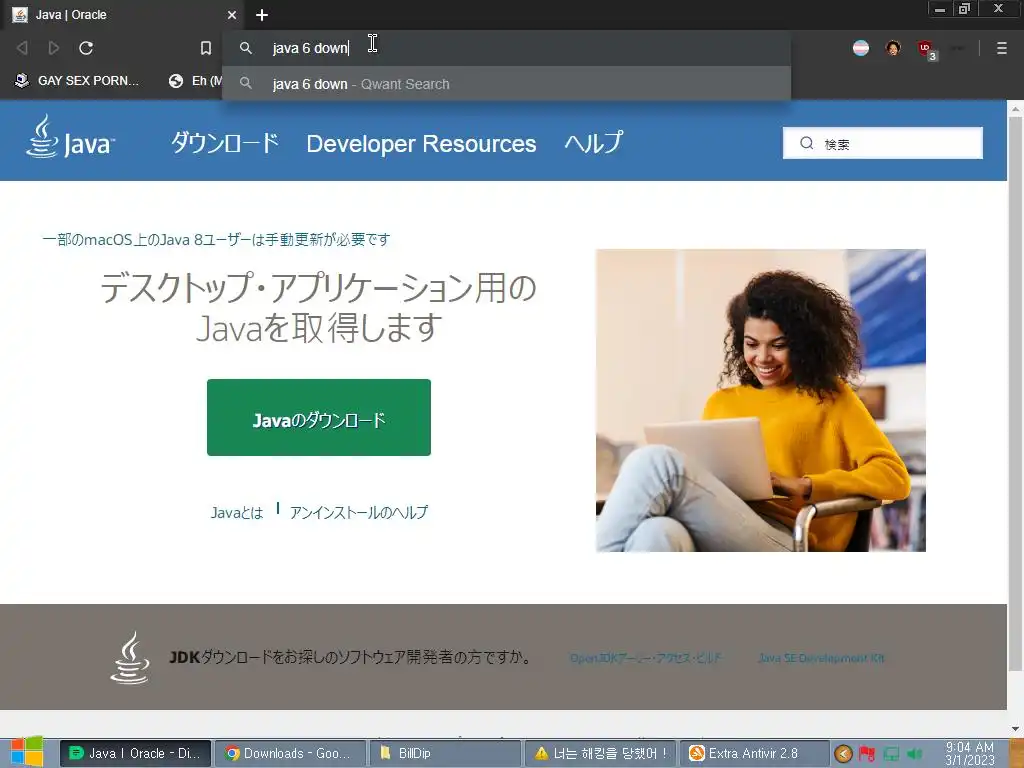This screenshot has height=768, width=1024.
Task: Open the uBlock Origin extension icon
Action: coord(926,49)
